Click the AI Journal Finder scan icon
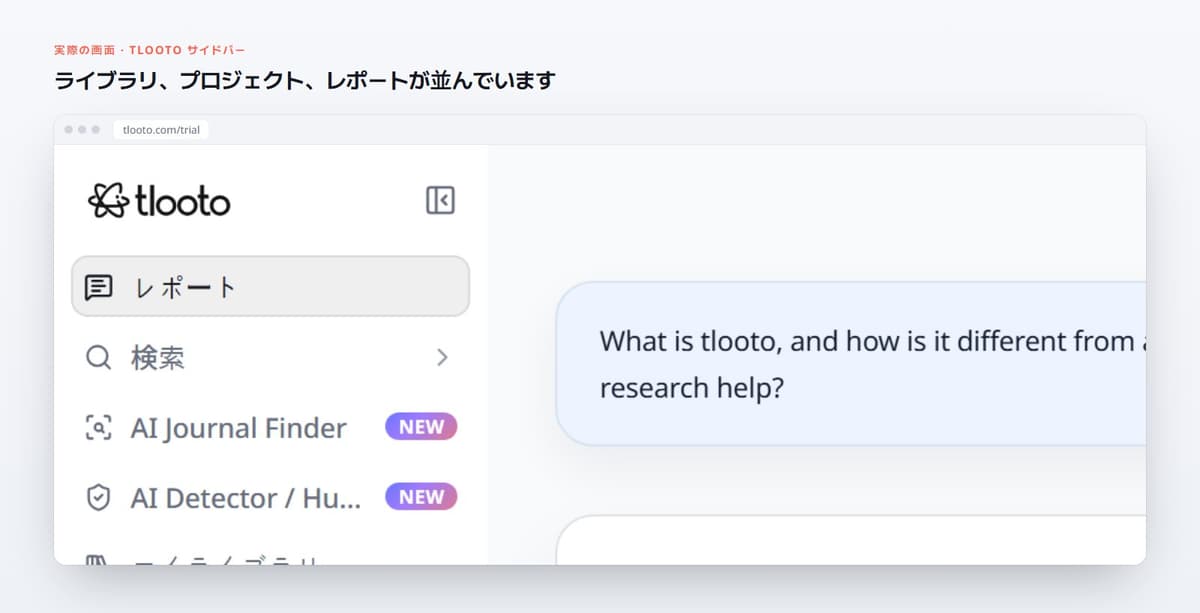The width and height of the screenshot is (1200, 613). click(x=98, y=427)
